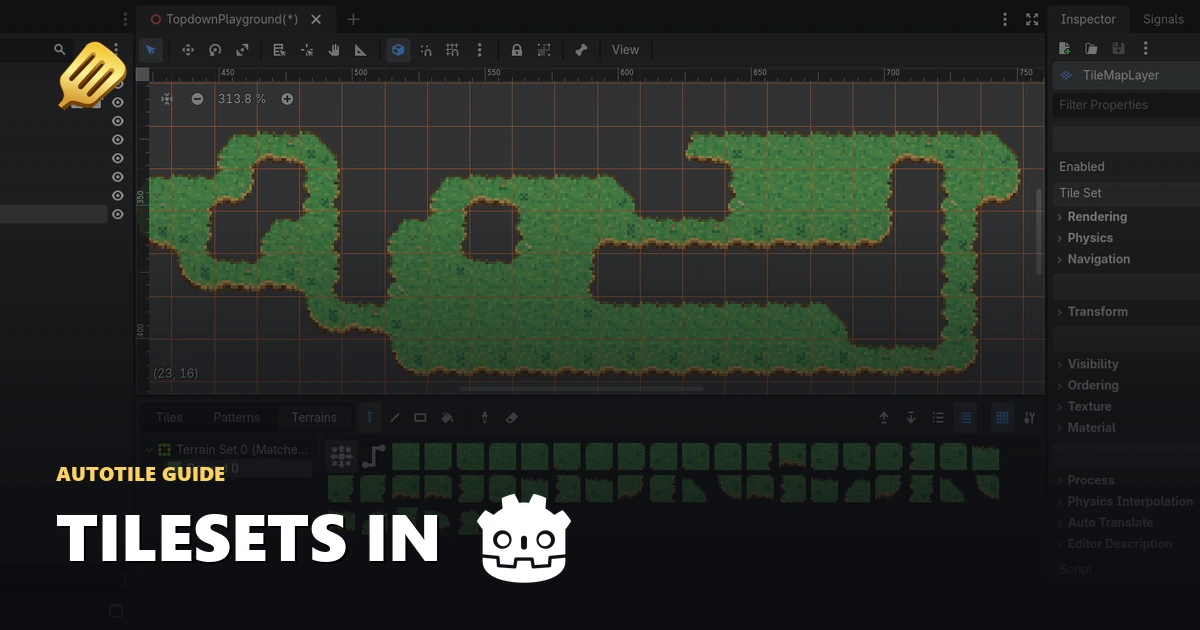The image size is (1200, 630).
Task: Expand the Physics section
Action: [x=1090, y=238]
